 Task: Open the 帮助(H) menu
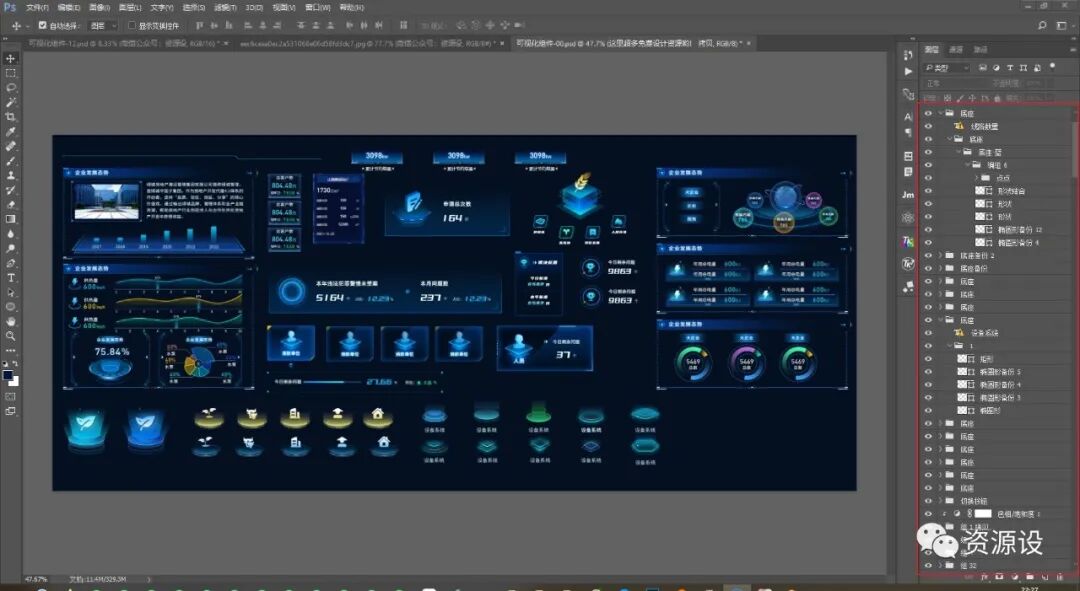pyautogui.click(x=352, y=8)
